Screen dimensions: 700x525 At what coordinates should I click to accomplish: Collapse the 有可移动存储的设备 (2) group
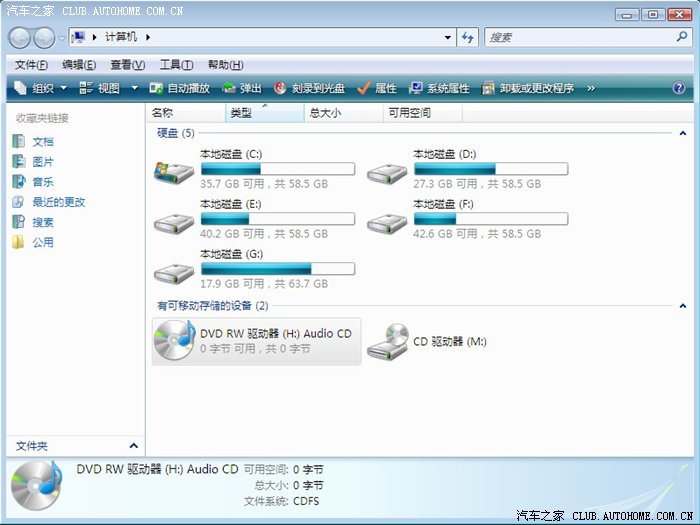click(x=682, y=306)
